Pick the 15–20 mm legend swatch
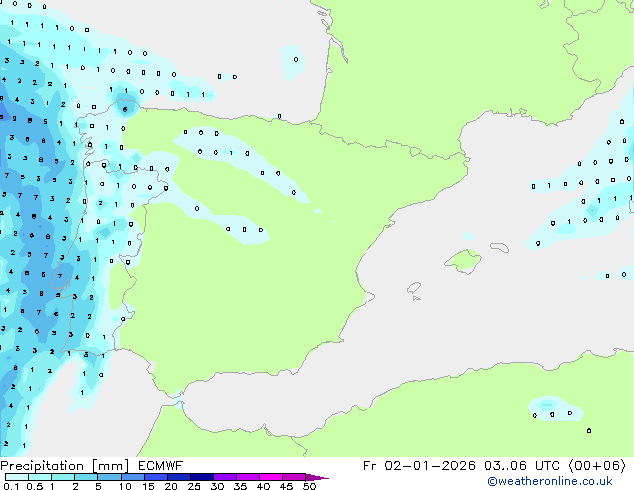This screenshot has height=490, width=634. [x=155, y=477]
